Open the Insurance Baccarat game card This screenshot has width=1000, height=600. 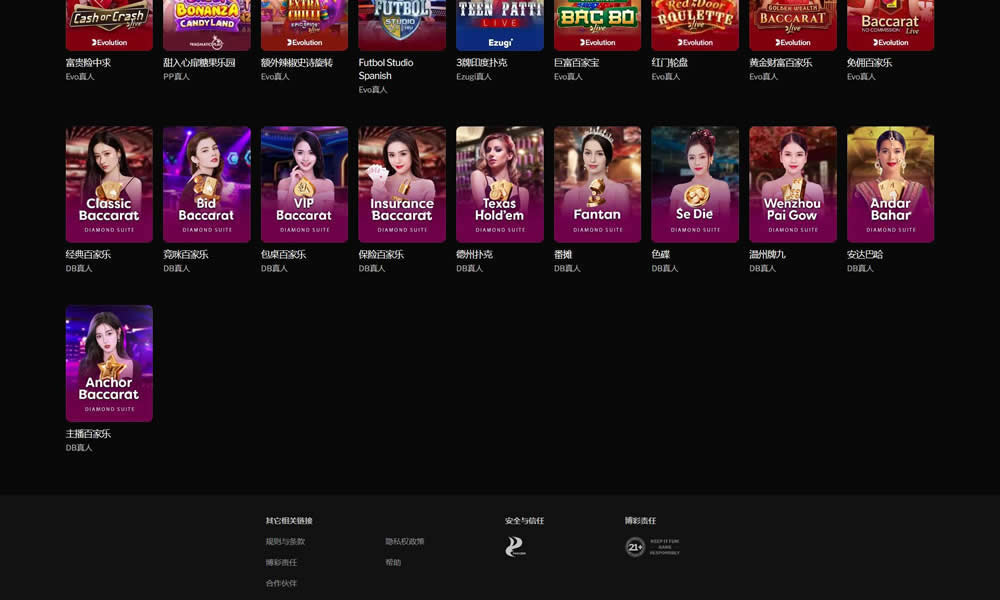402,184
